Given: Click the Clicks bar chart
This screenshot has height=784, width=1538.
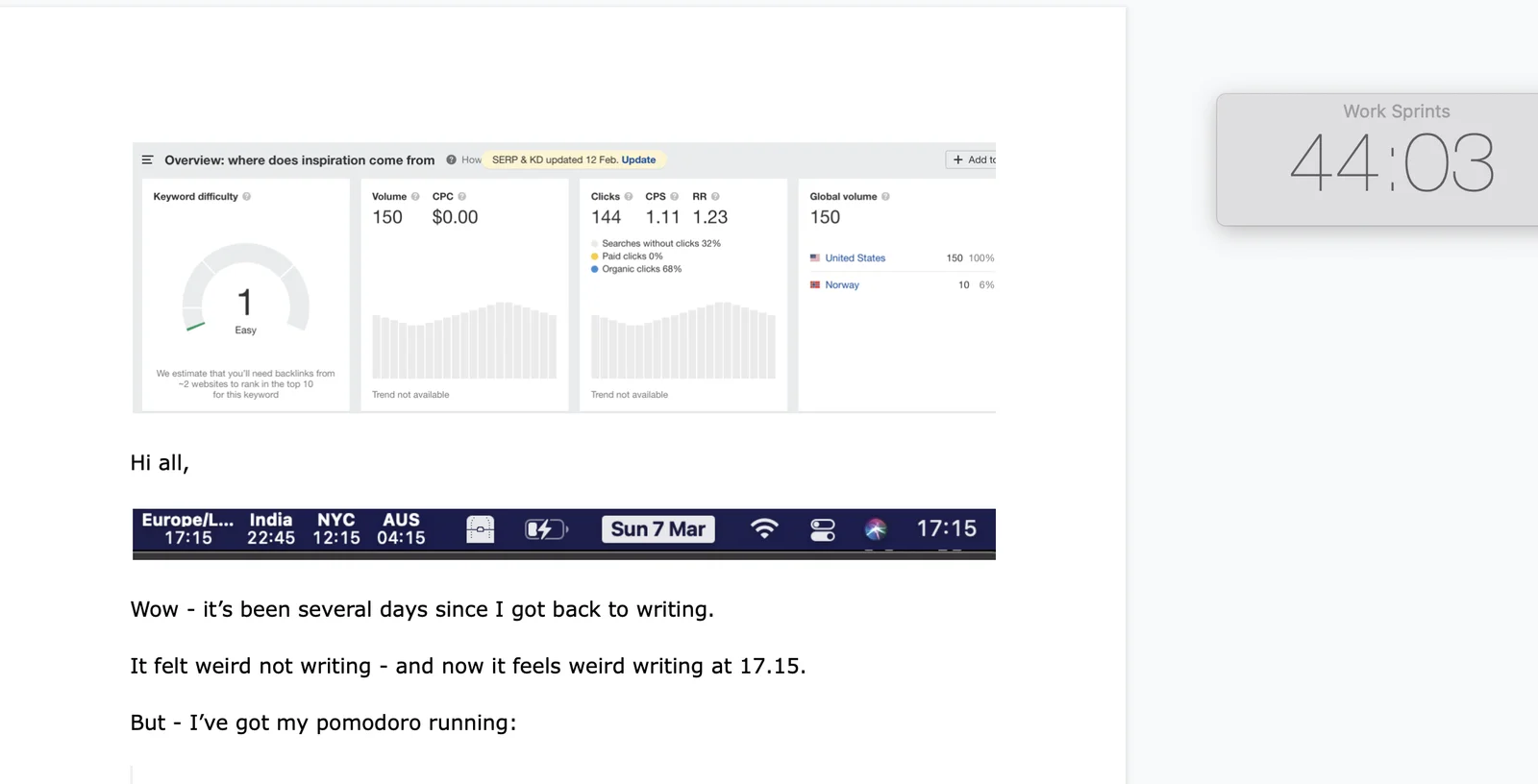Looking at the screenshot, I should tap(683, 340).
